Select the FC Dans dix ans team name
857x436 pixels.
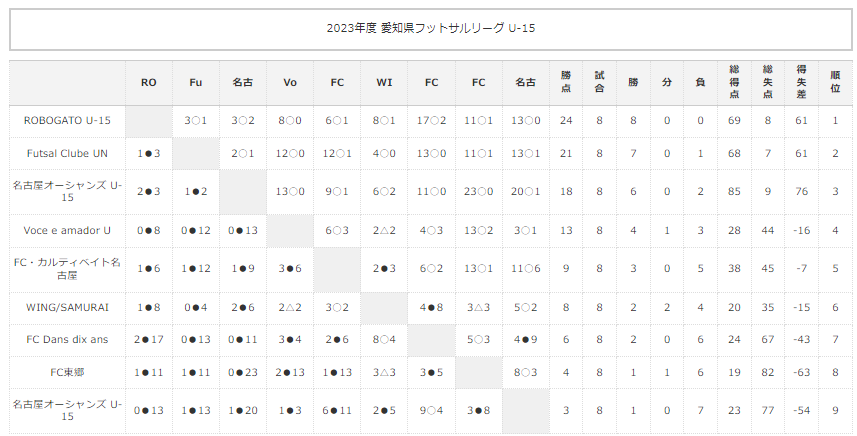(x=67, y=340)
